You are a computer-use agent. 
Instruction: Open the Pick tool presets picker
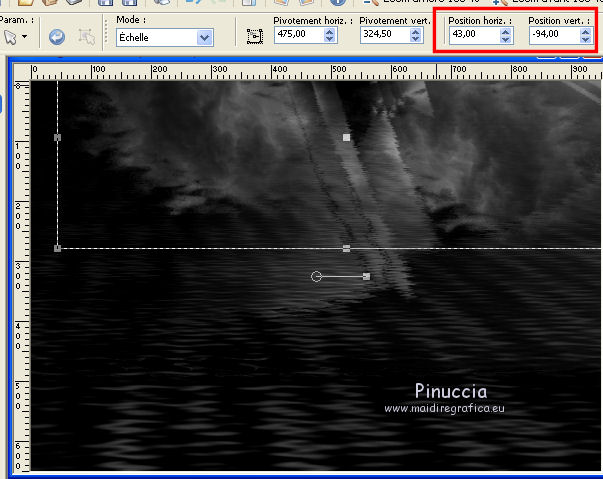click(x=10, y=37)
